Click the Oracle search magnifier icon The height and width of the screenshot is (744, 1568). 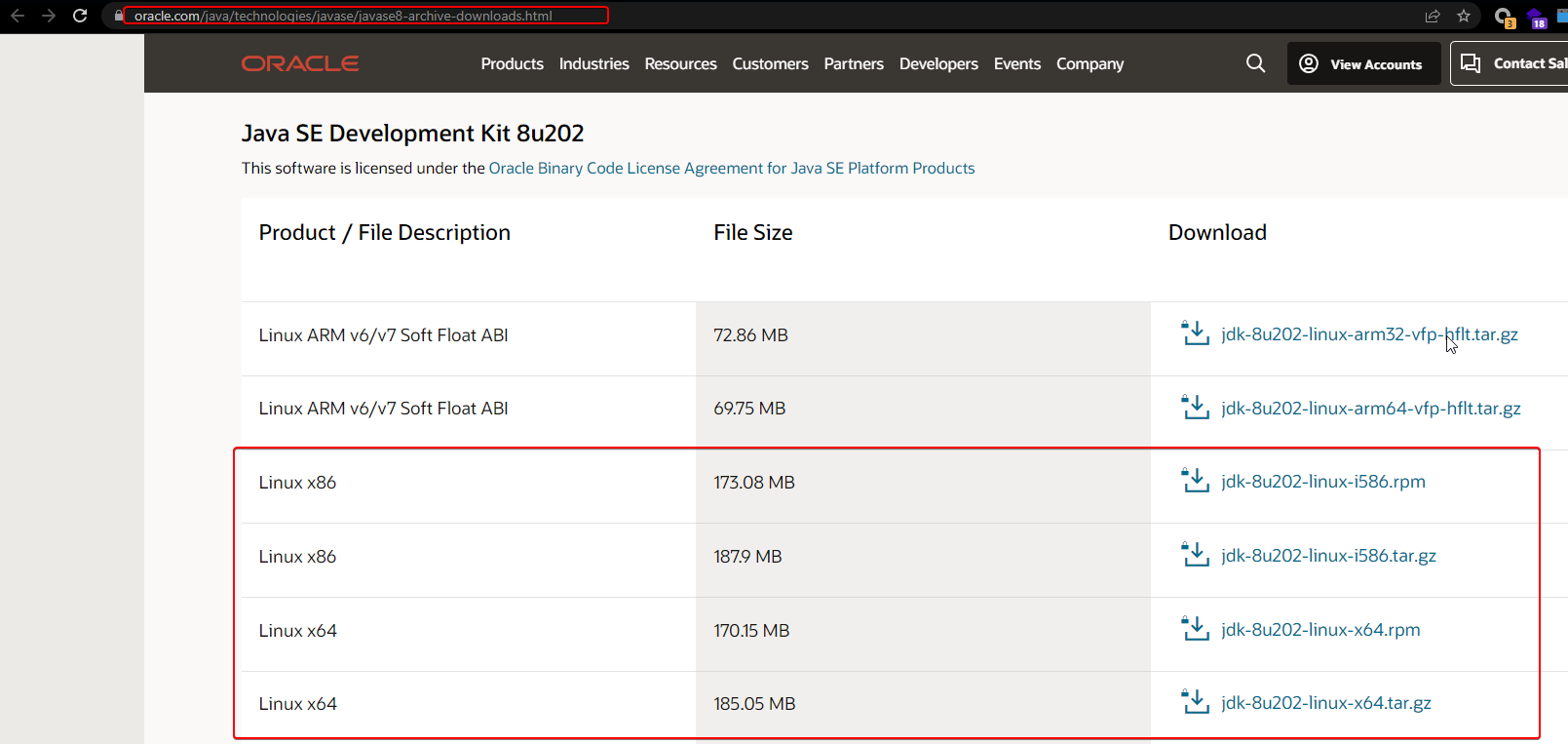(x=1255, y=63)
